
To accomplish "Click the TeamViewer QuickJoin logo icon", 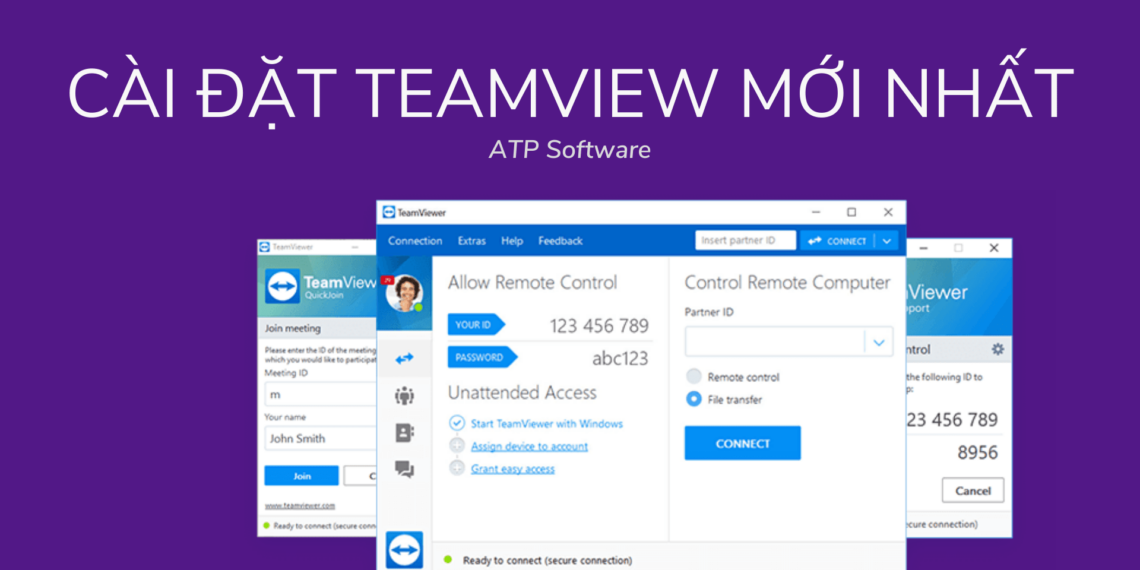I will (x=282, y=287).
